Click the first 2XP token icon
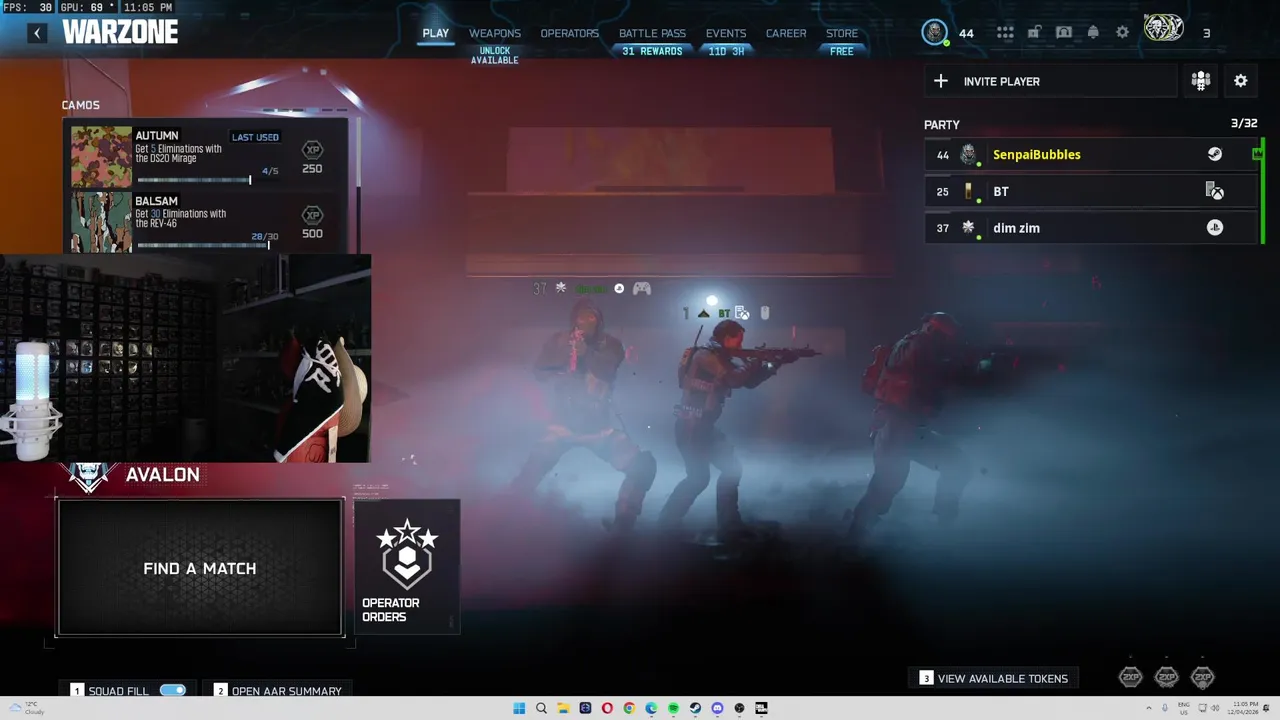This screenshot has width=1280, height=720. 1131,678
